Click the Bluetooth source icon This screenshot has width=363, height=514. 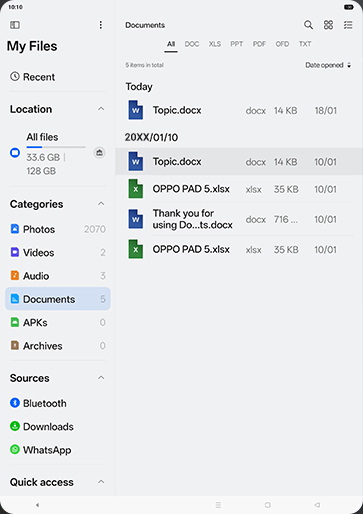tap(15, 403)
